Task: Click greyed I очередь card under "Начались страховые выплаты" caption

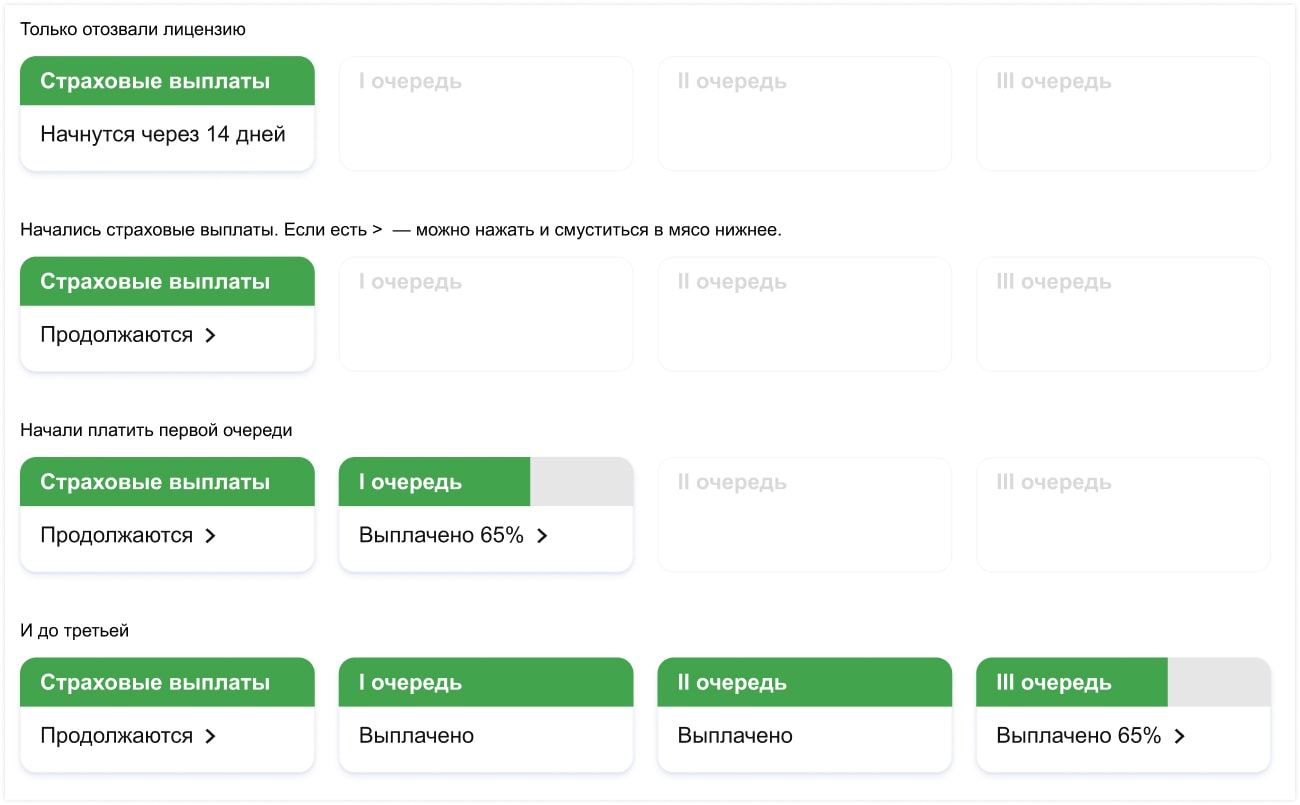Action: coord(485,314)
